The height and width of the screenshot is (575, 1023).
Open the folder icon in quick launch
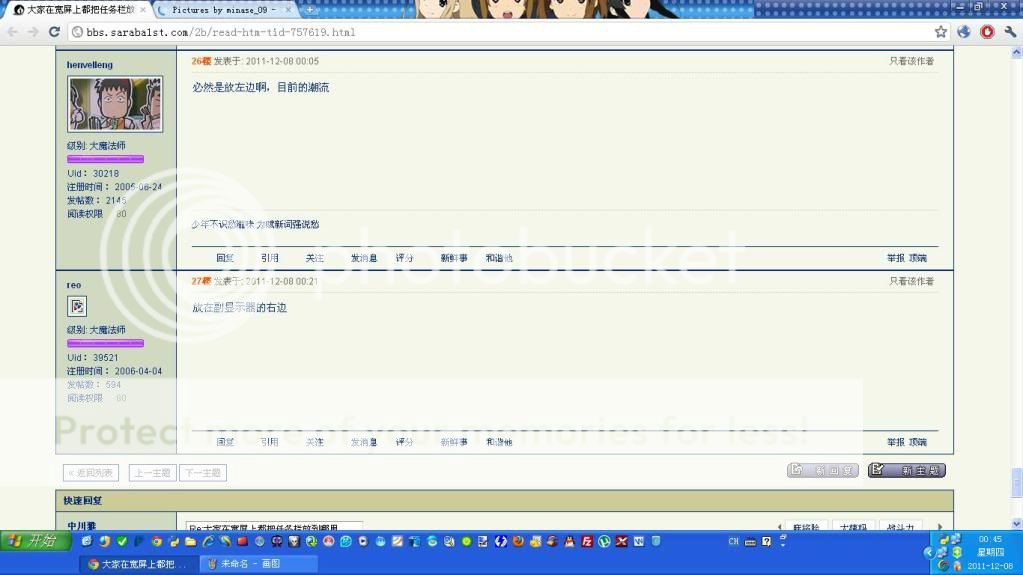point(191,541)
